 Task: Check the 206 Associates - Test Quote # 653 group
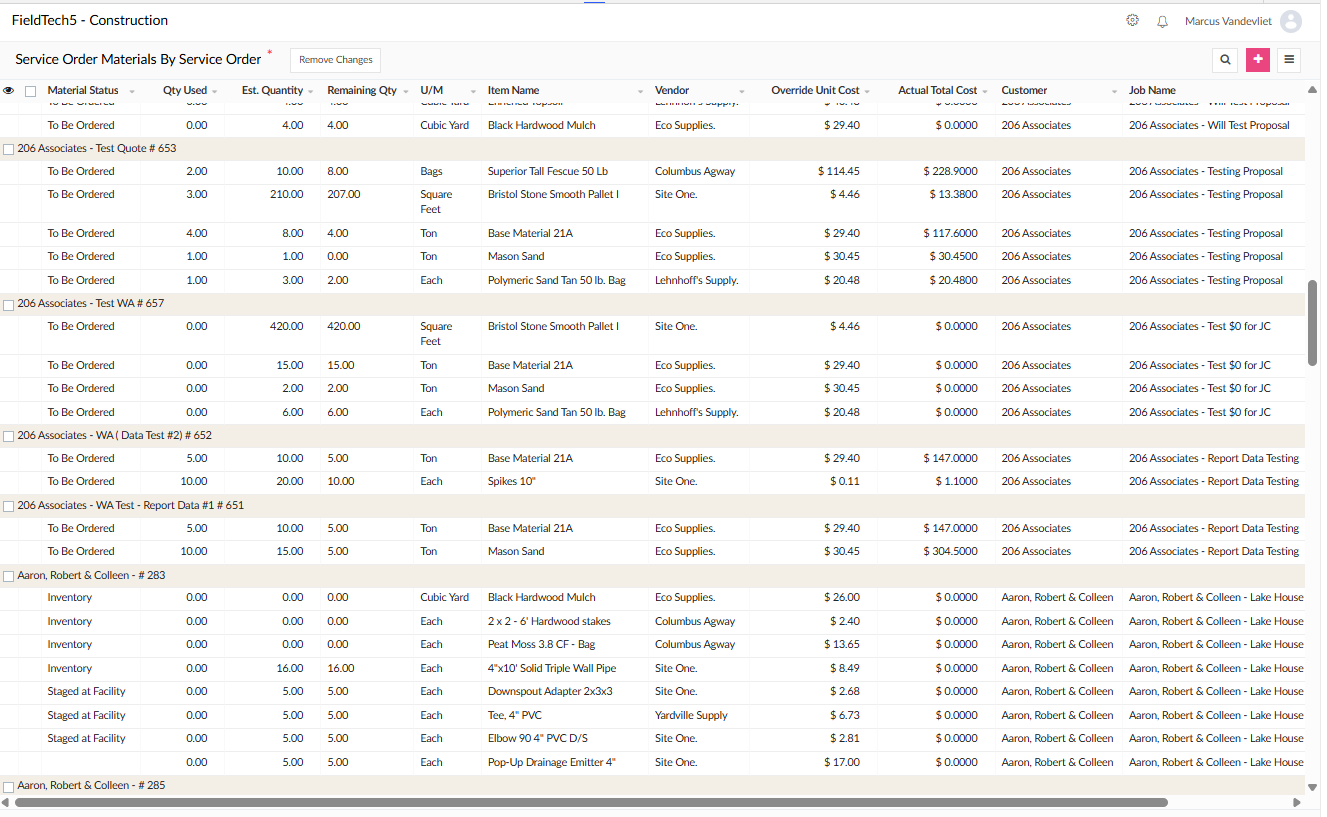coord(9,149)
